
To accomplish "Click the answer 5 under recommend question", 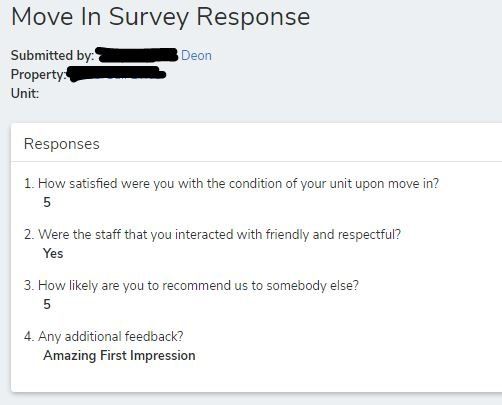I will click(x=47, y=304).
